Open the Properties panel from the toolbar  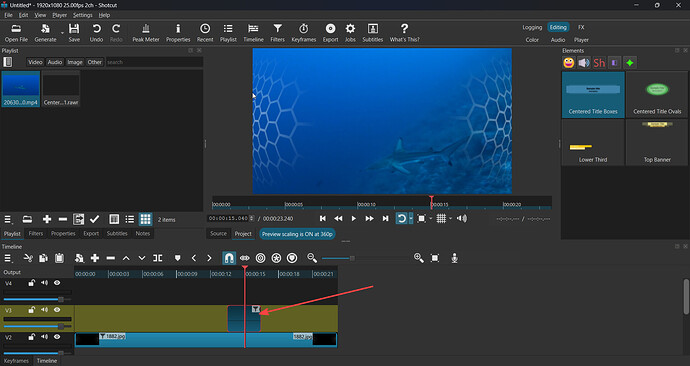[x=178, y=33]
